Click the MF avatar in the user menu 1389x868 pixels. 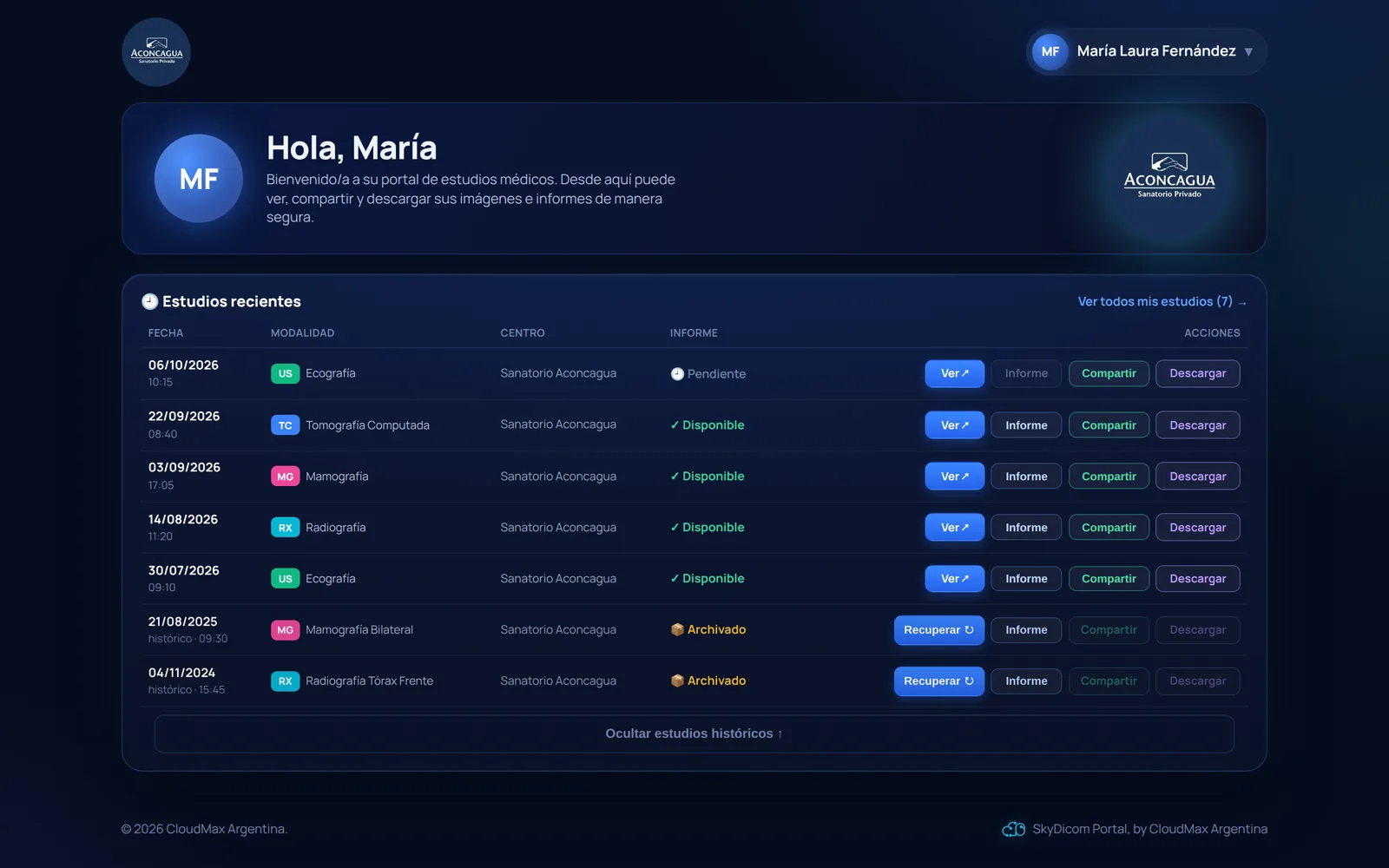(1050, 51)
